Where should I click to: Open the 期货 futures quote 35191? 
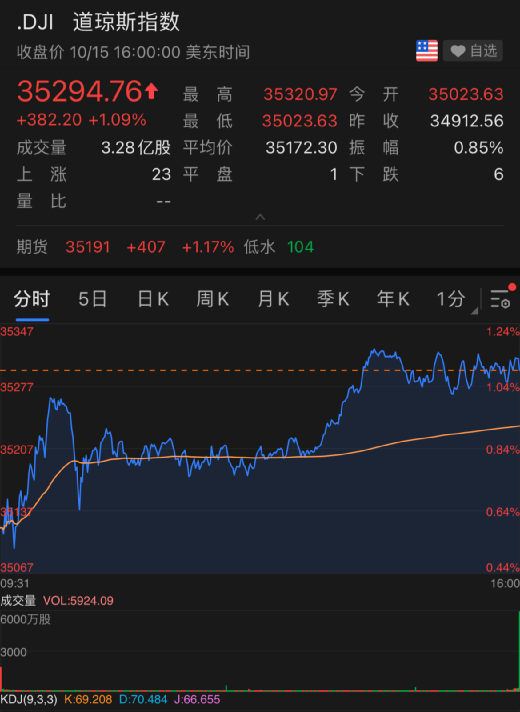88,247
